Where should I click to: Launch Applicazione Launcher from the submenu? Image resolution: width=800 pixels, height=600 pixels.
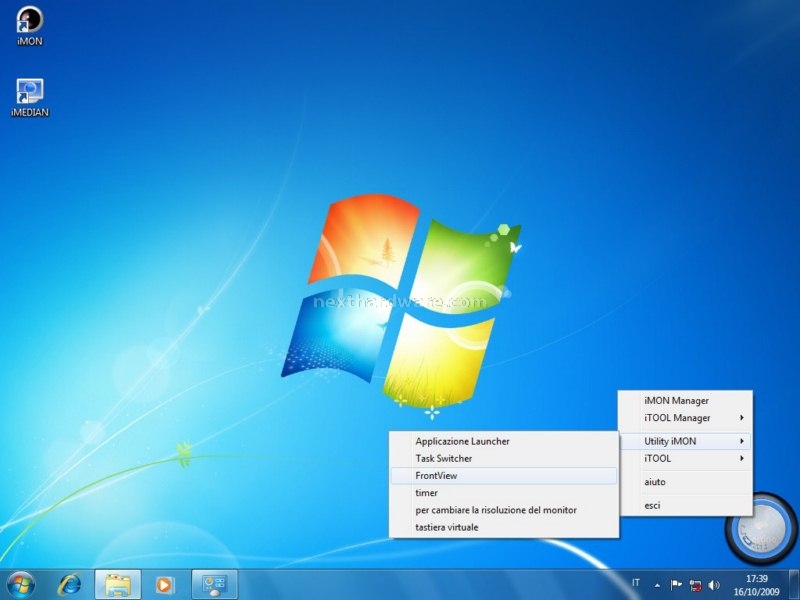coord(504,441)
